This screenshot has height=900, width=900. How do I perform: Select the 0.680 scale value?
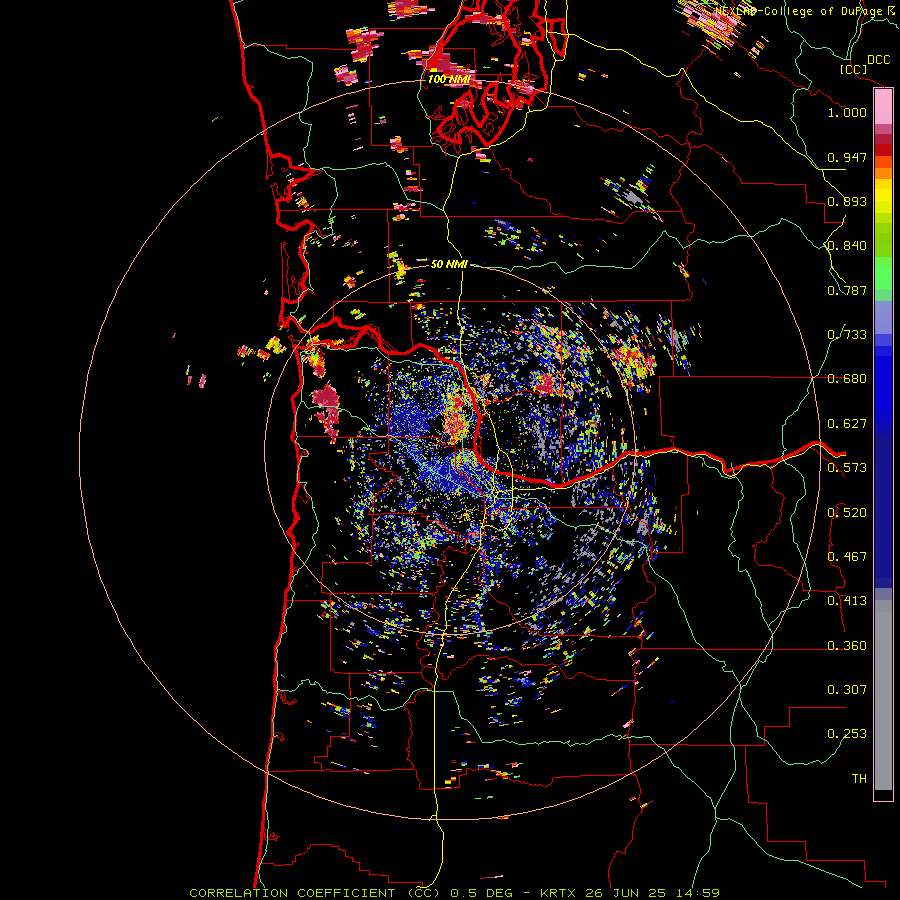click(x=847, y=379)
